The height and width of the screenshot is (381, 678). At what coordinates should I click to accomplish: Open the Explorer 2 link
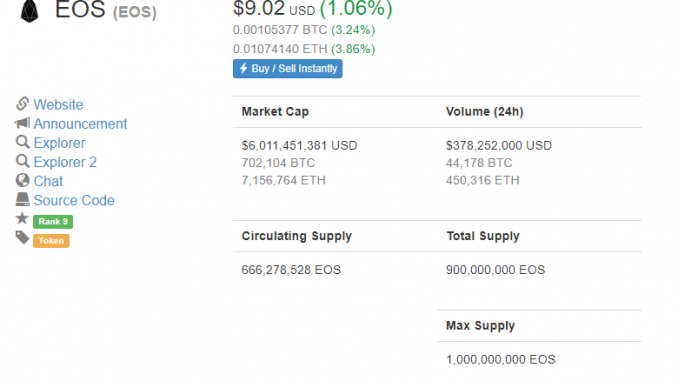[65, 162]
